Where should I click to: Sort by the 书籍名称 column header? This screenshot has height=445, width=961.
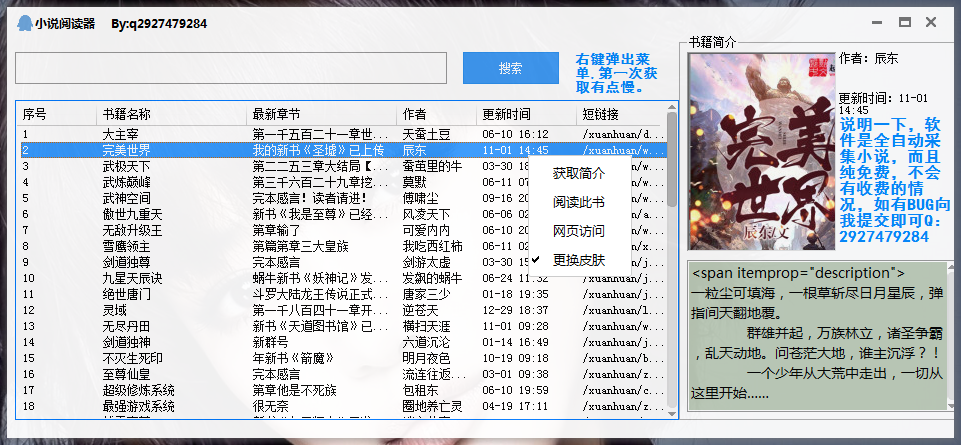click(172, 114)
